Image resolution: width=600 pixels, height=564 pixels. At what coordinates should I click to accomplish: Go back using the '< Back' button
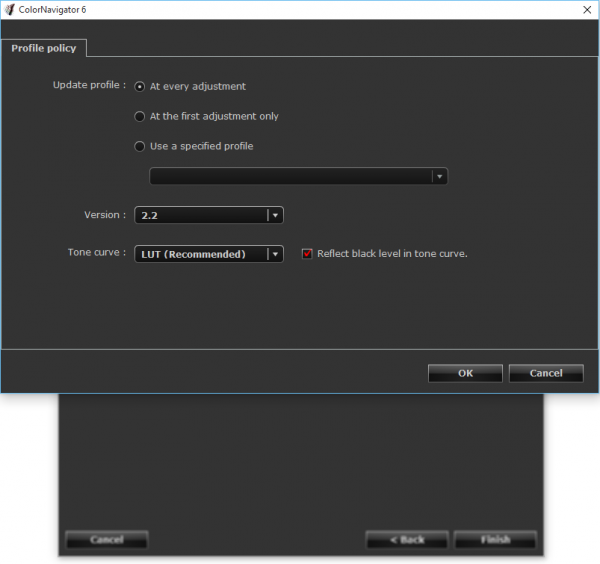coord(407,540)
